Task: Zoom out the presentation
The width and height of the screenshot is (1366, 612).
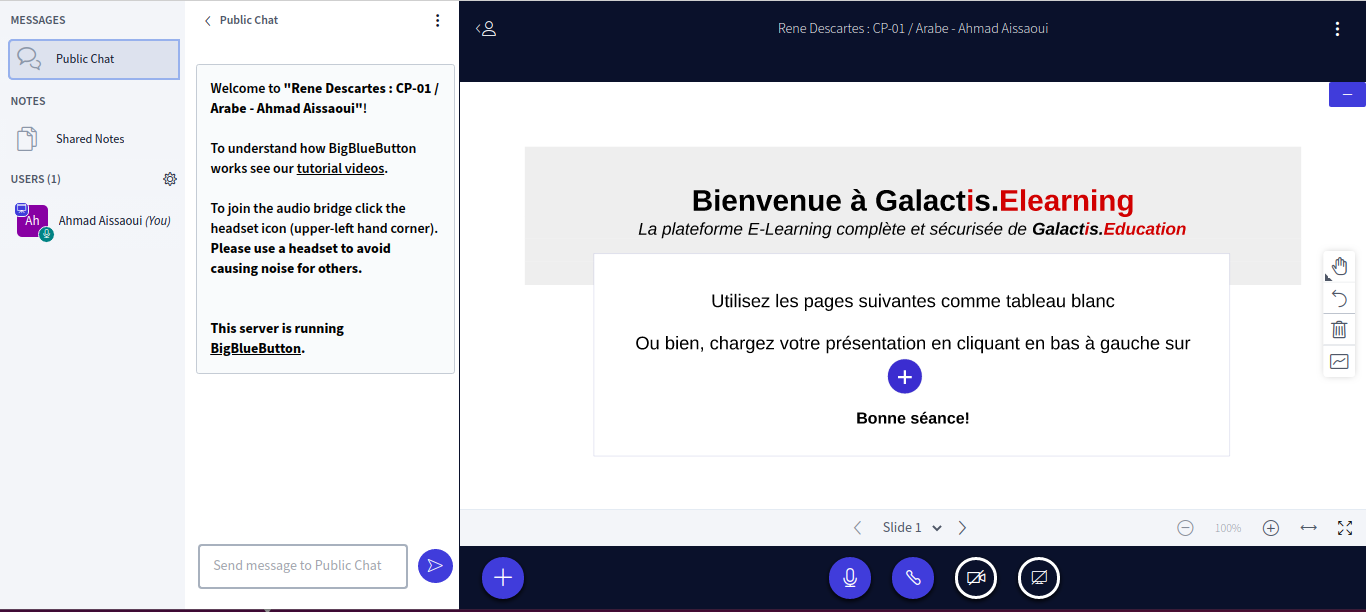Action: point(1185,528)
